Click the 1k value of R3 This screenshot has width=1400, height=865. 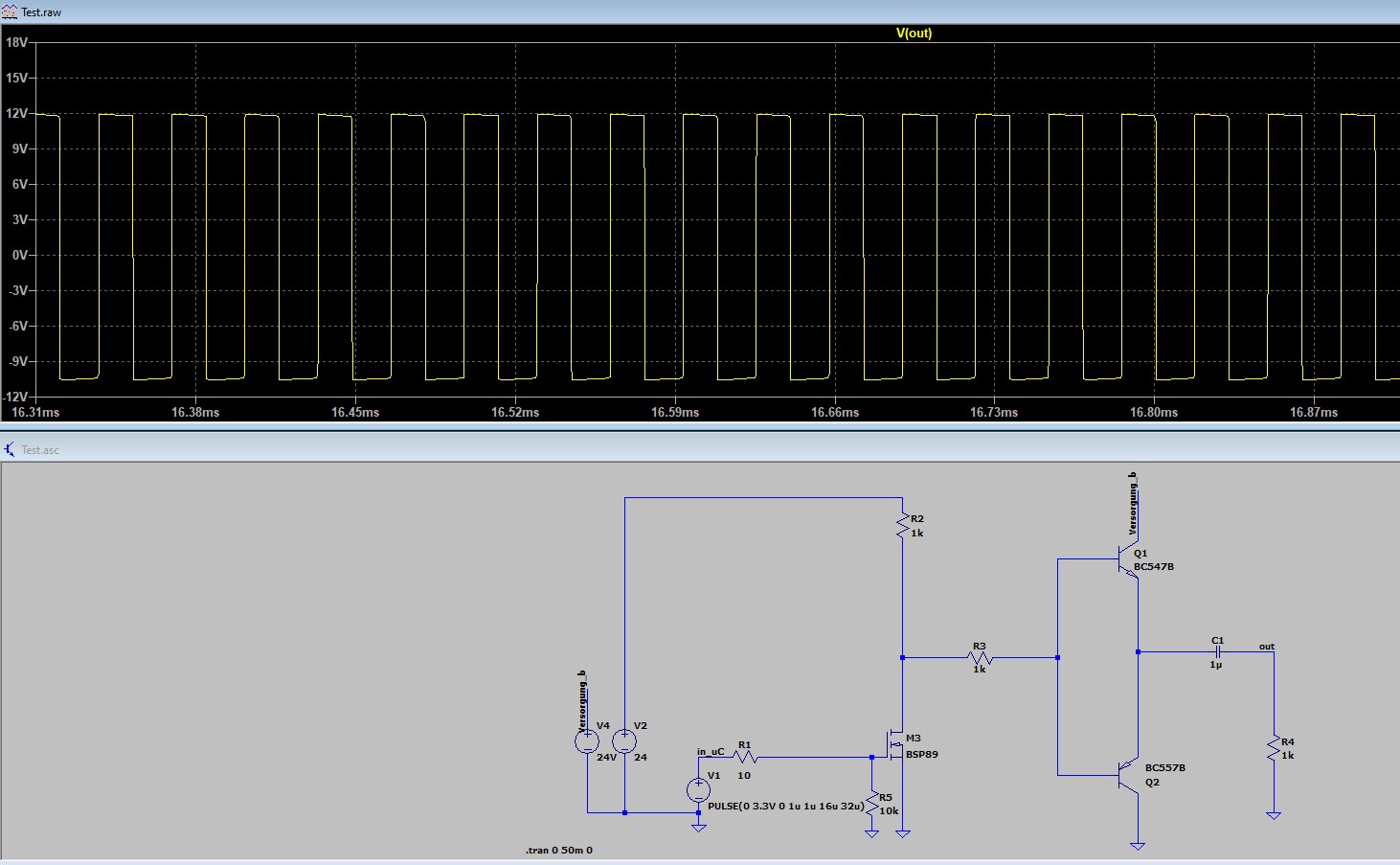pos(980,670)
